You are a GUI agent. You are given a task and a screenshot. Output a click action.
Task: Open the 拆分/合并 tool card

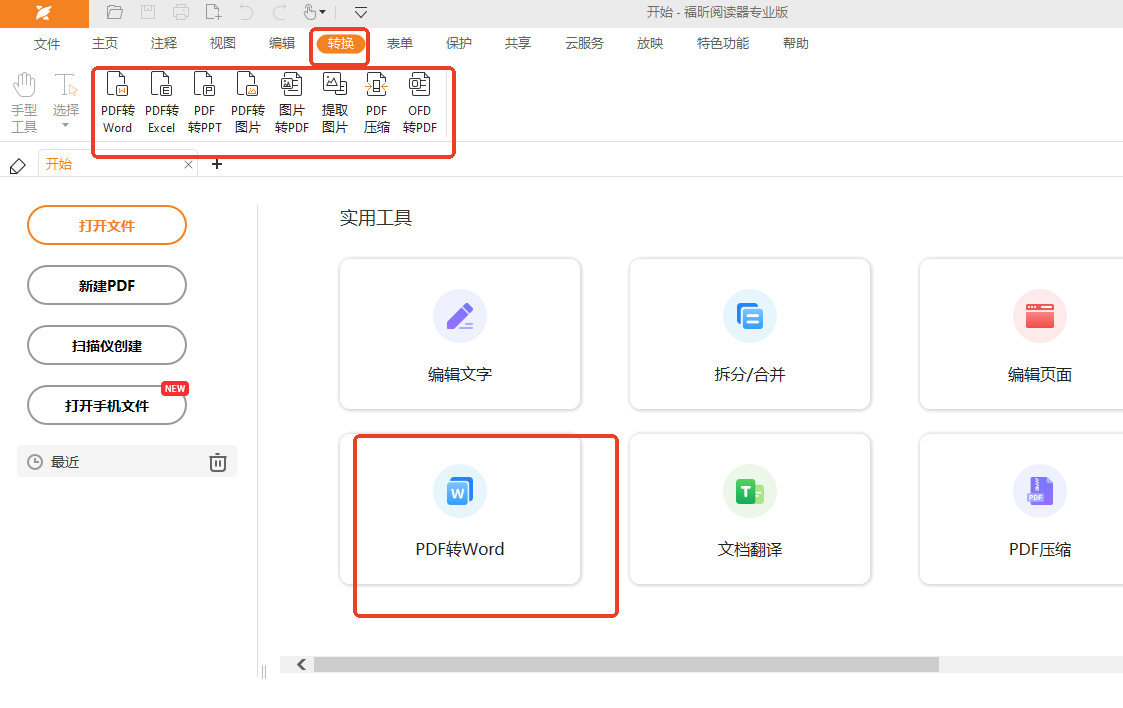pos(750,334)
